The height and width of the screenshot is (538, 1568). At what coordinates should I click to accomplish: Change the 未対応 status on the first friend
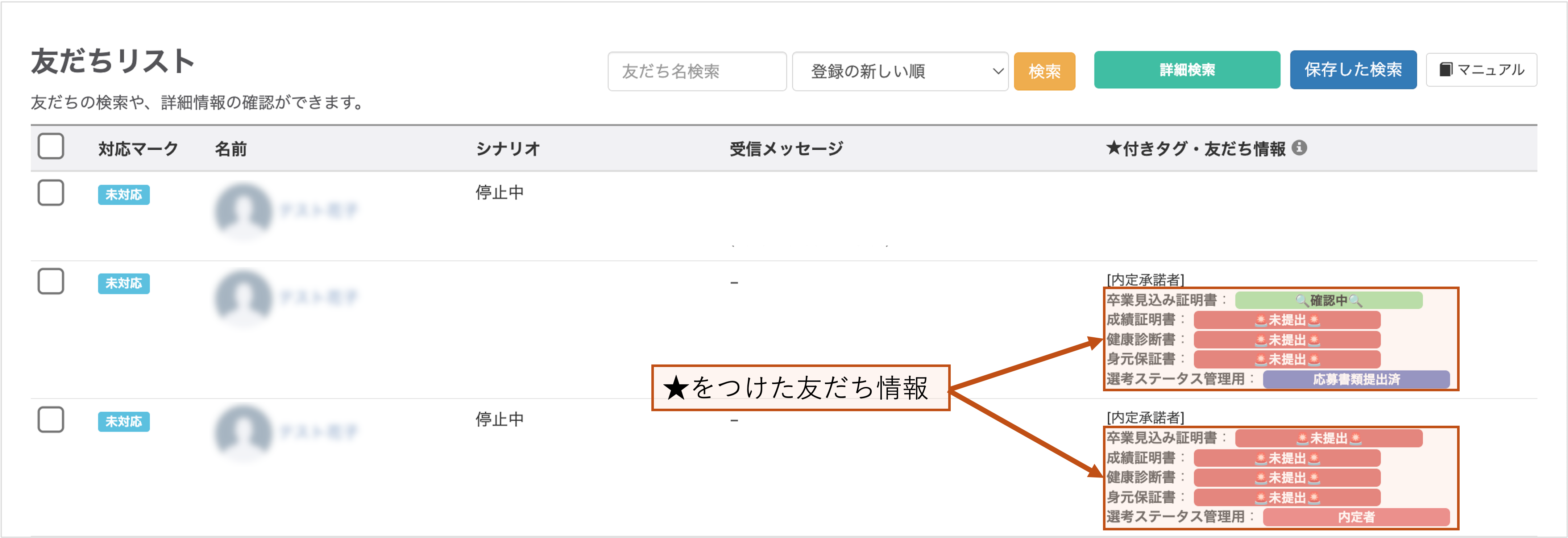124,195
